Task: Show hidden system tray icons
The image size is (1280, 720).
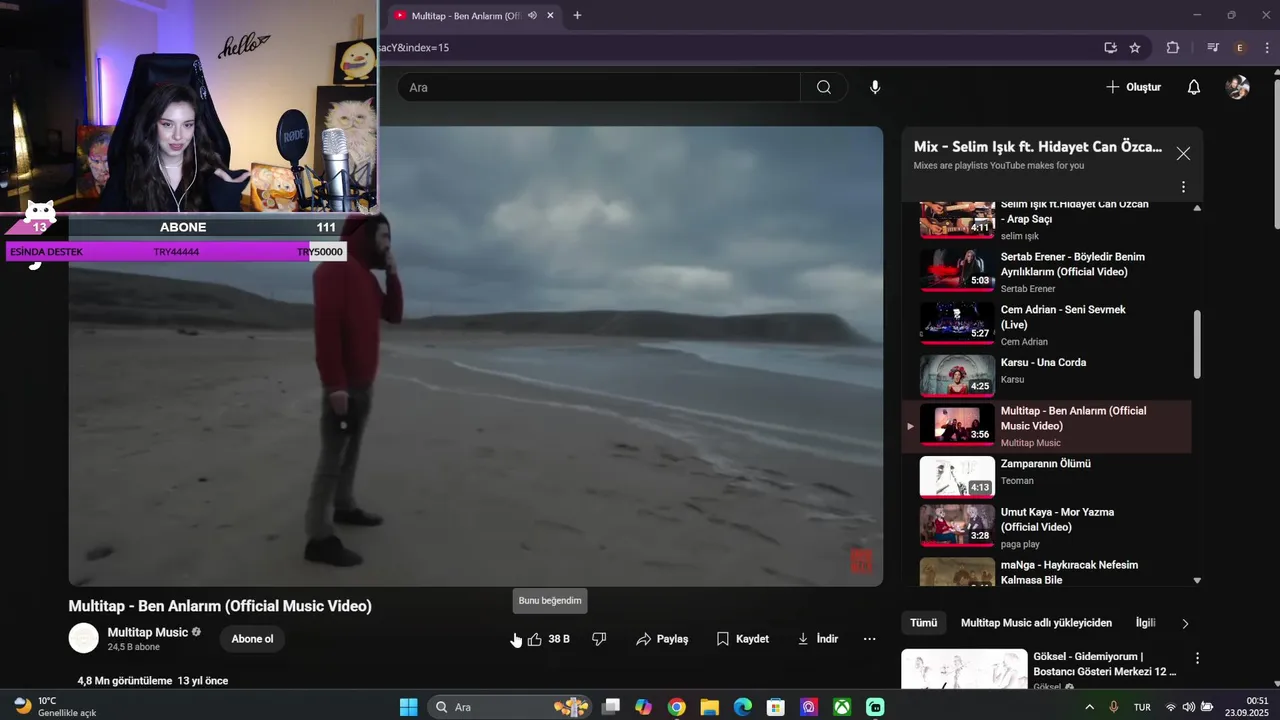Action: click(x=1090, y=707)
